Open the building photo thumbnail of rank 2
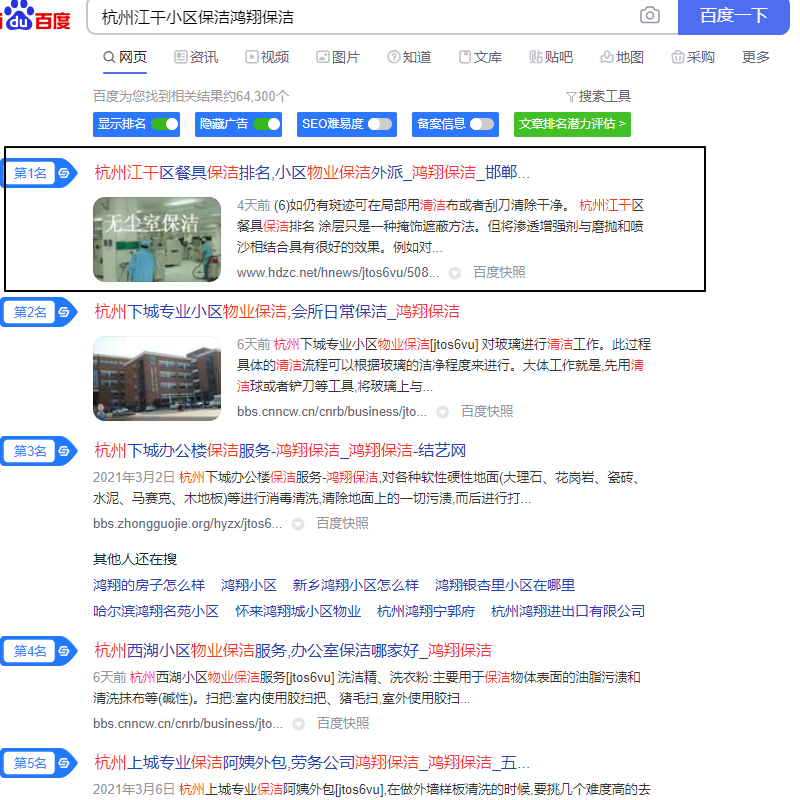 [157, 379]
